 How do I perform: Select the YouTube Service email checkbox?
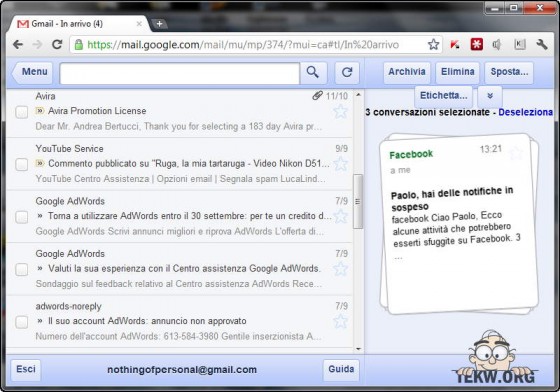[21, 165]
